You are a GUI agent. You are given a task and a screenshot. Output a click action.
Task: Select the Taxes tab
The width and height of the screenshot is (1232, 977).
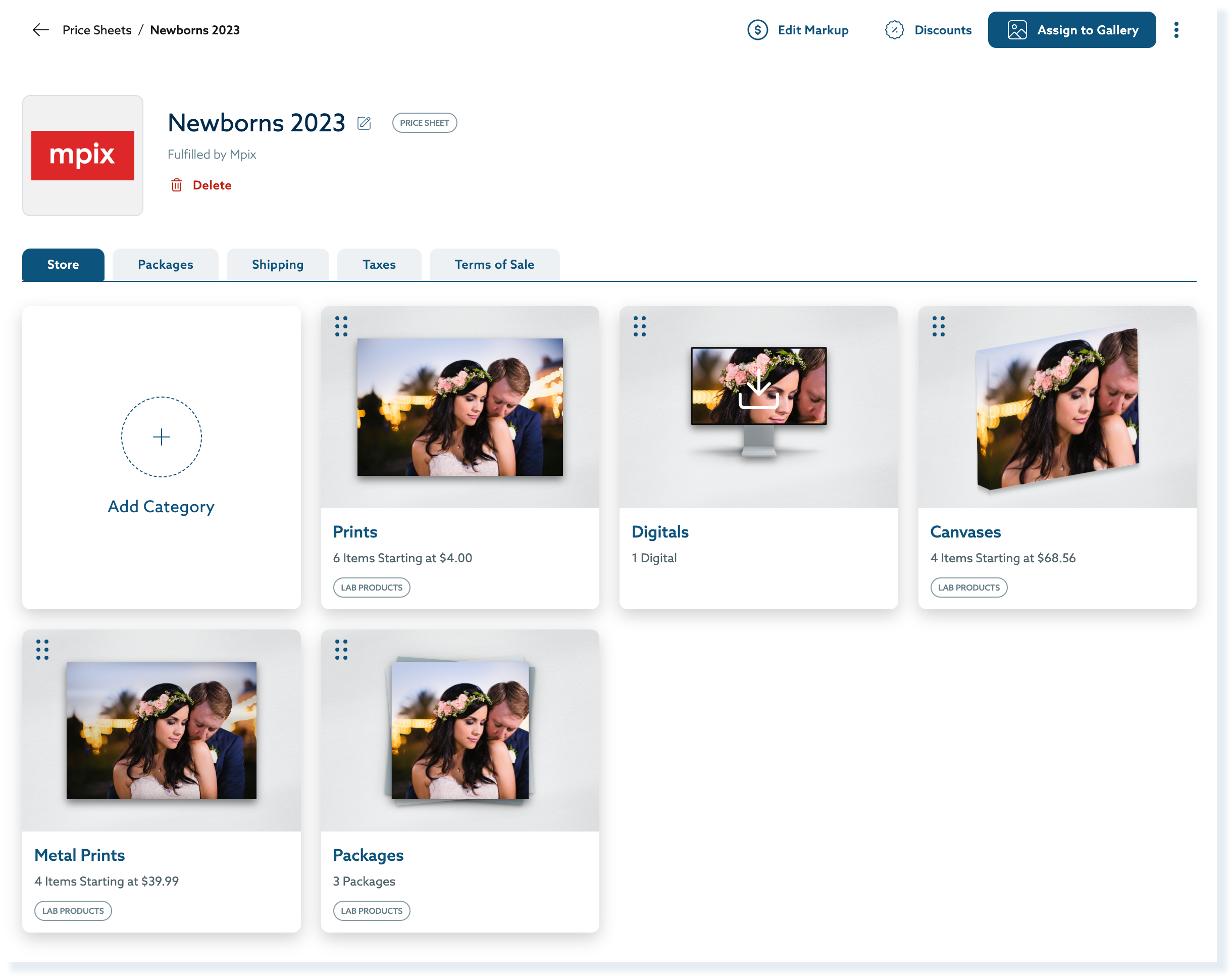tap(379, 264)
